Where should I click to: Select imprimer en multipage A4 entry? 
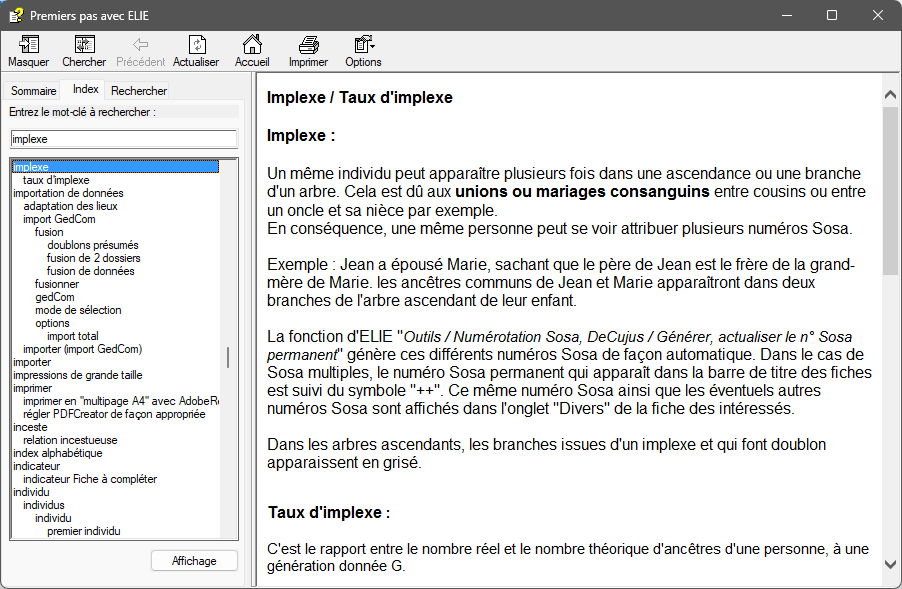(x=121, y=401)
